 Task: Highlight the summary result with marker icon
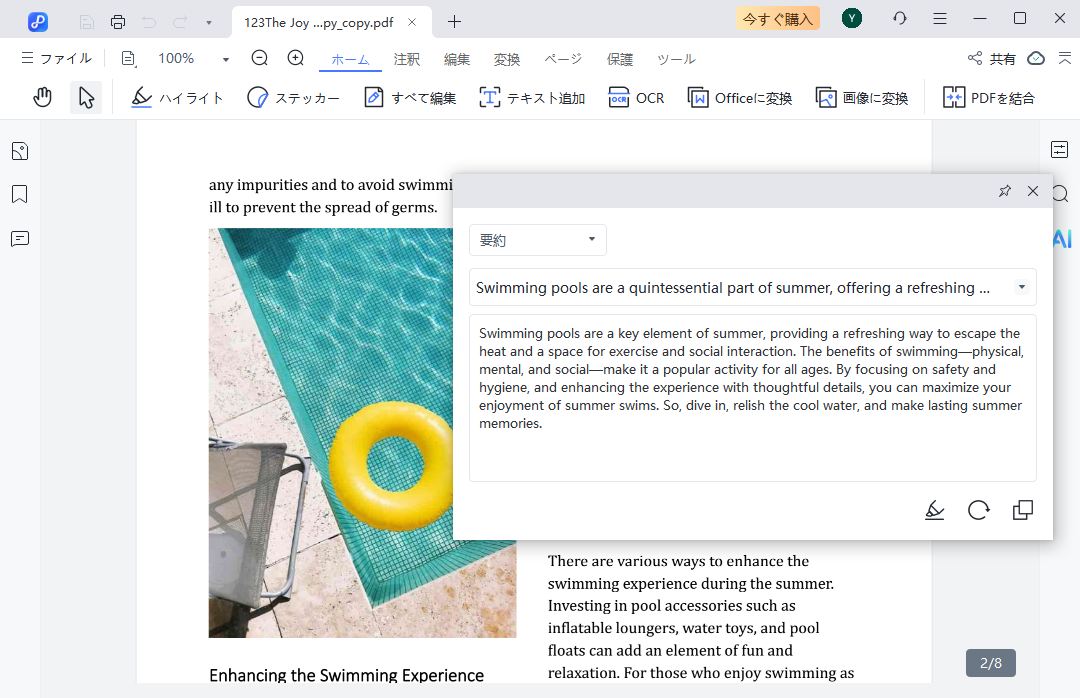pyautogui.click(x=934, y=510)
